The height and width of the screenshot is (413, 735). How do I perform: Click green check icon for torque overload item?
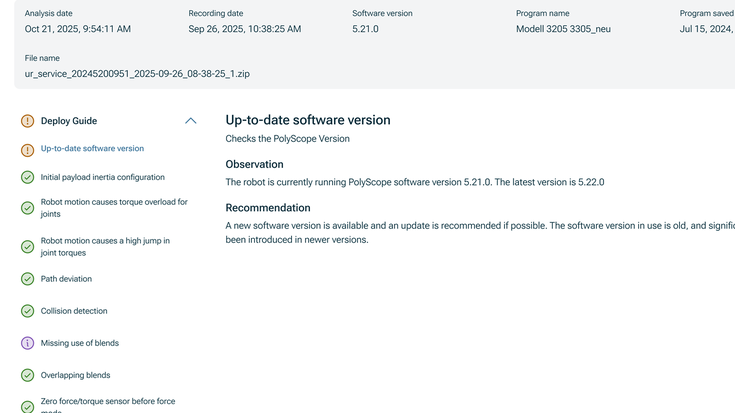tap(27, 208)
